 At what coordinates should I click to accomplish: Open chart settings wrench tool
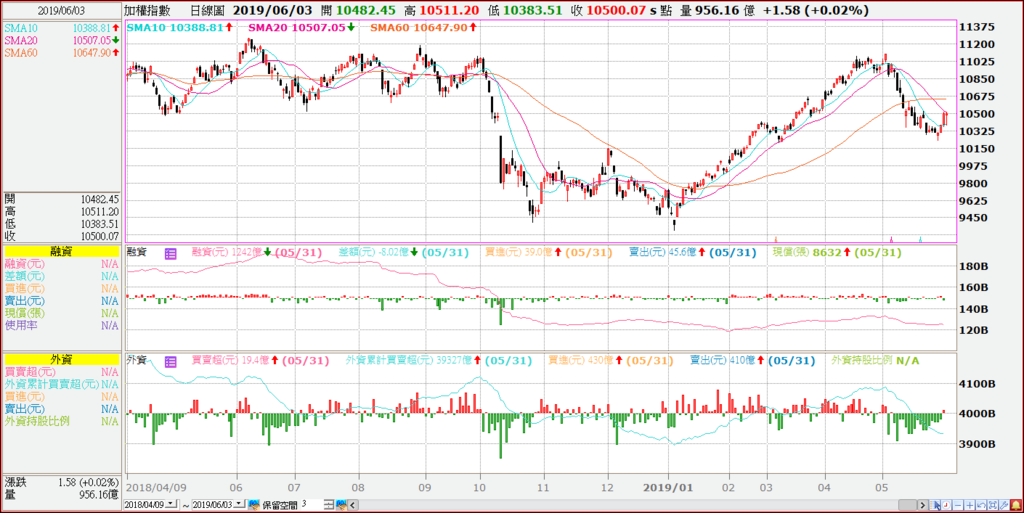click(x=1004, y=505)
